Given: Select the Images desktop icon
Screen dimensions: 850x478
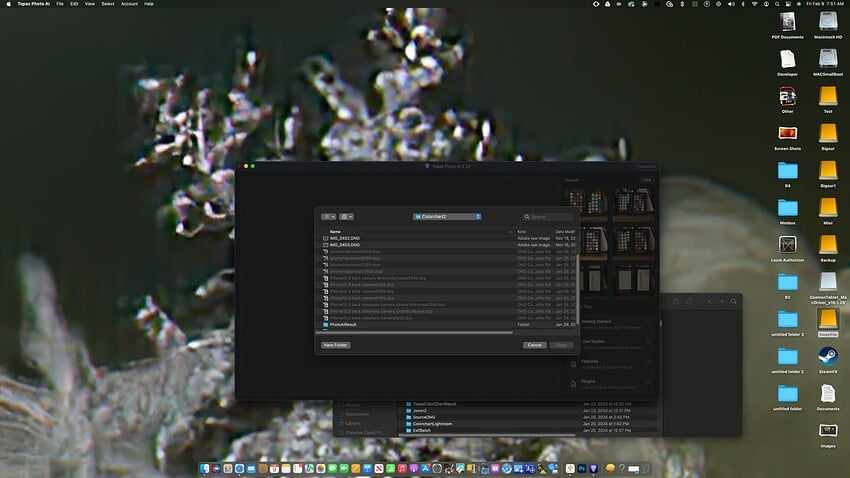Looking at the screenshot, I should pos(828,431).
